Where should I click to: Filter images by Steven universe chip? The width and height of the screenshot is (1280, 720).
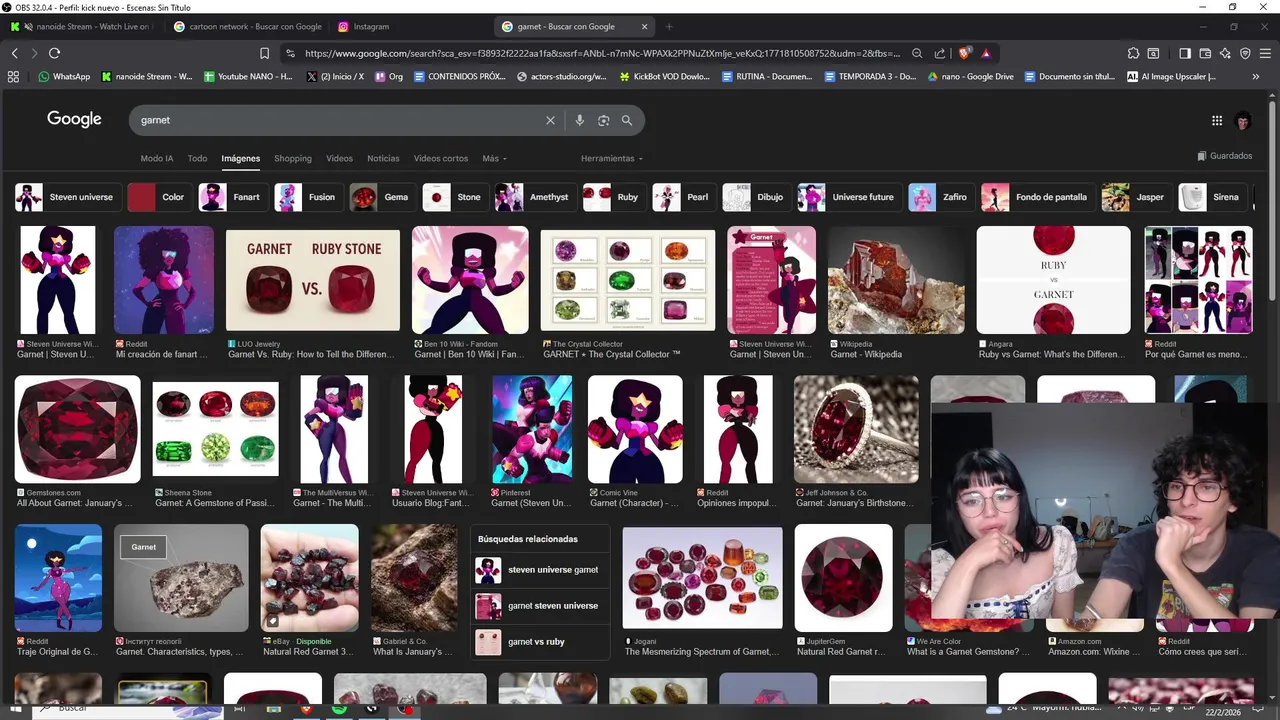[68, 197]
